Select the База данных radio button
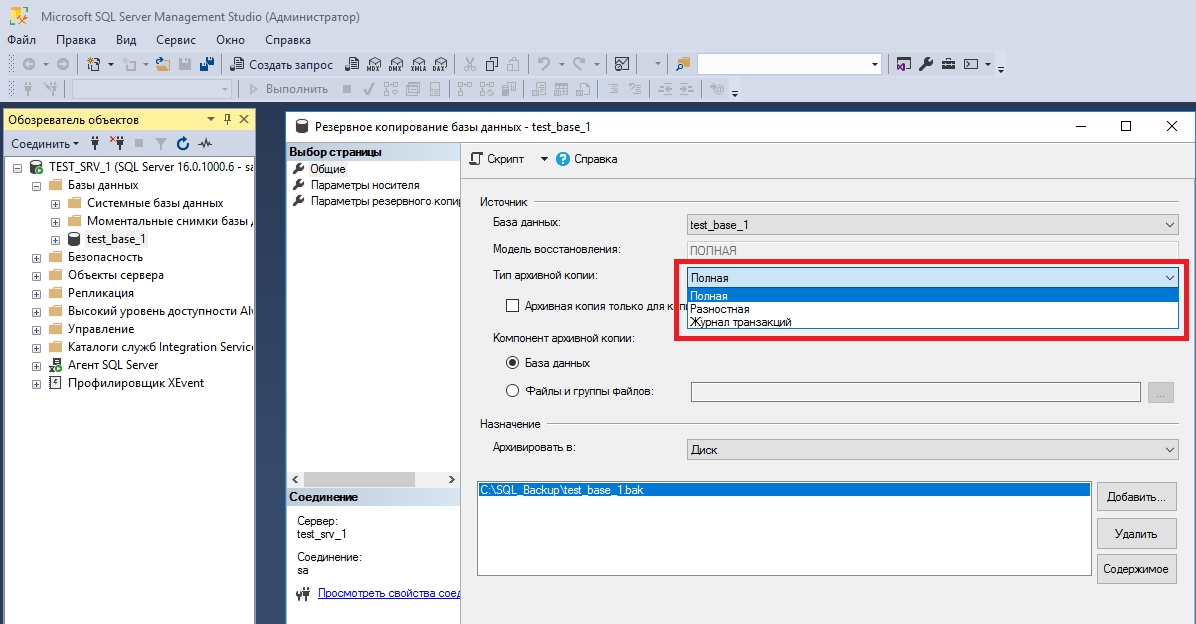Viewport: 1196px width, 624px height. pyautogui.click(x=513, y=363)
